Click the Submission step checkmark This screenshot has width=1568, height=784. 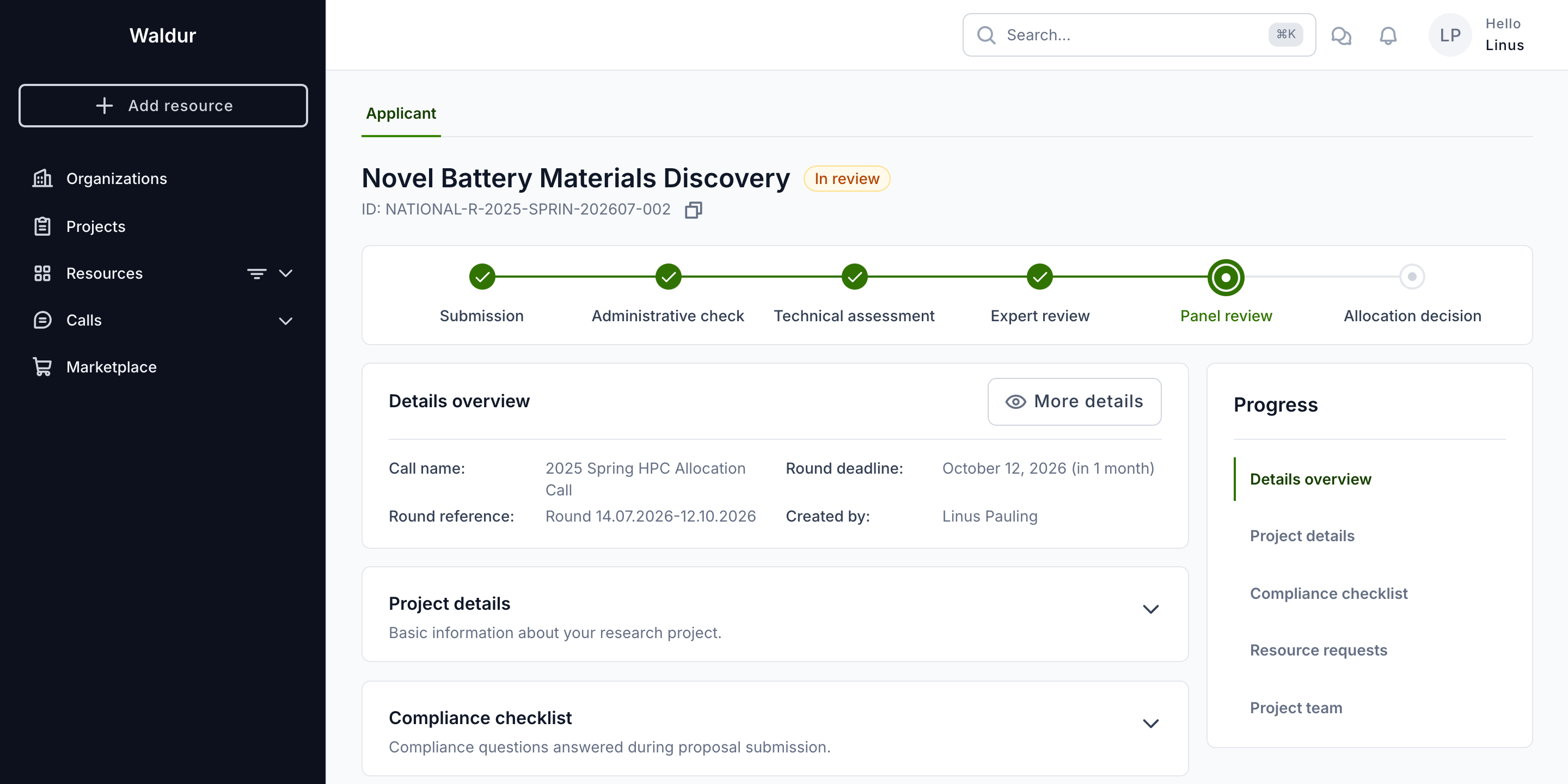click(481, 277)
